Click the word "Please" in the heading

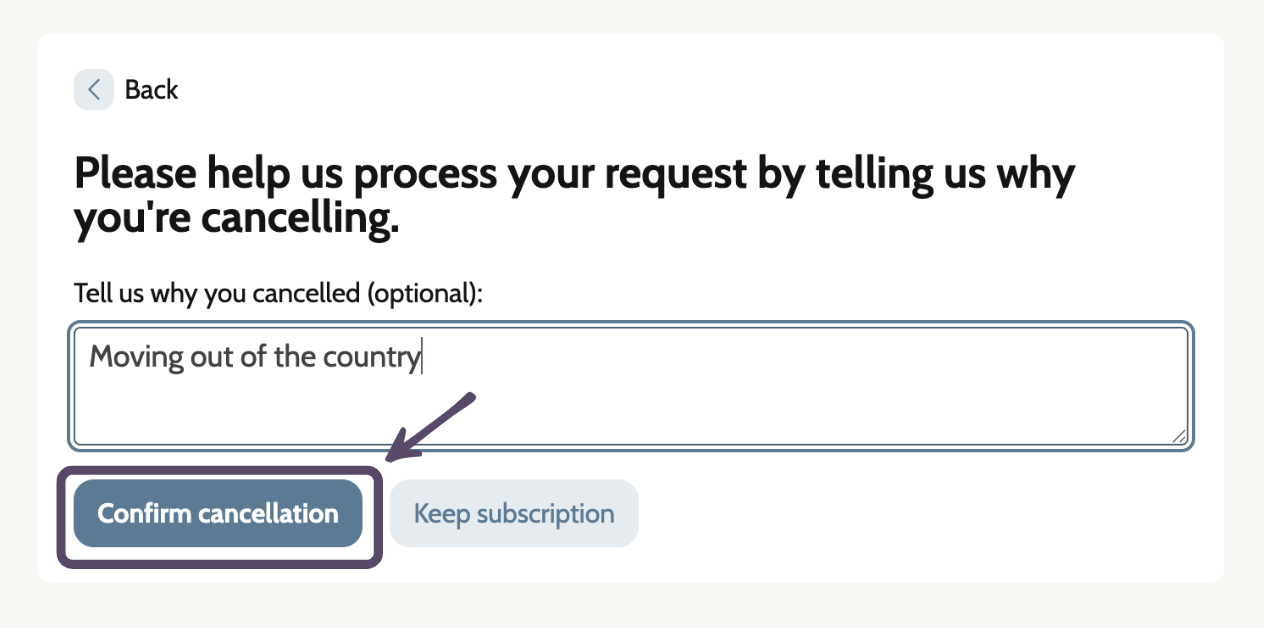point(135,175)
